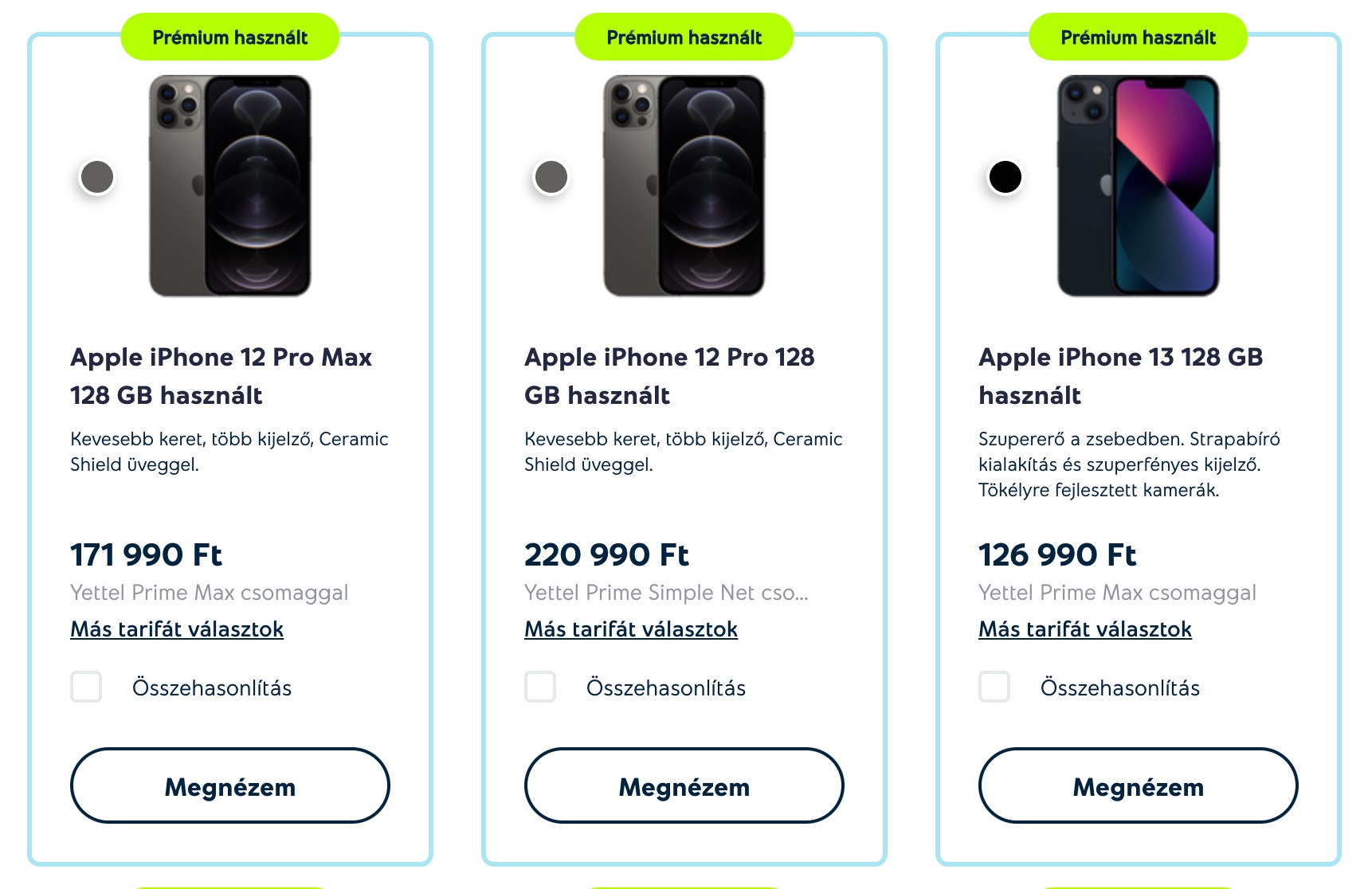Tick the Összehasonlítás checkbox for iPhone 12 Pro
The width and height of the screenshot is (1372, 889).
click(x=540, y=687)
